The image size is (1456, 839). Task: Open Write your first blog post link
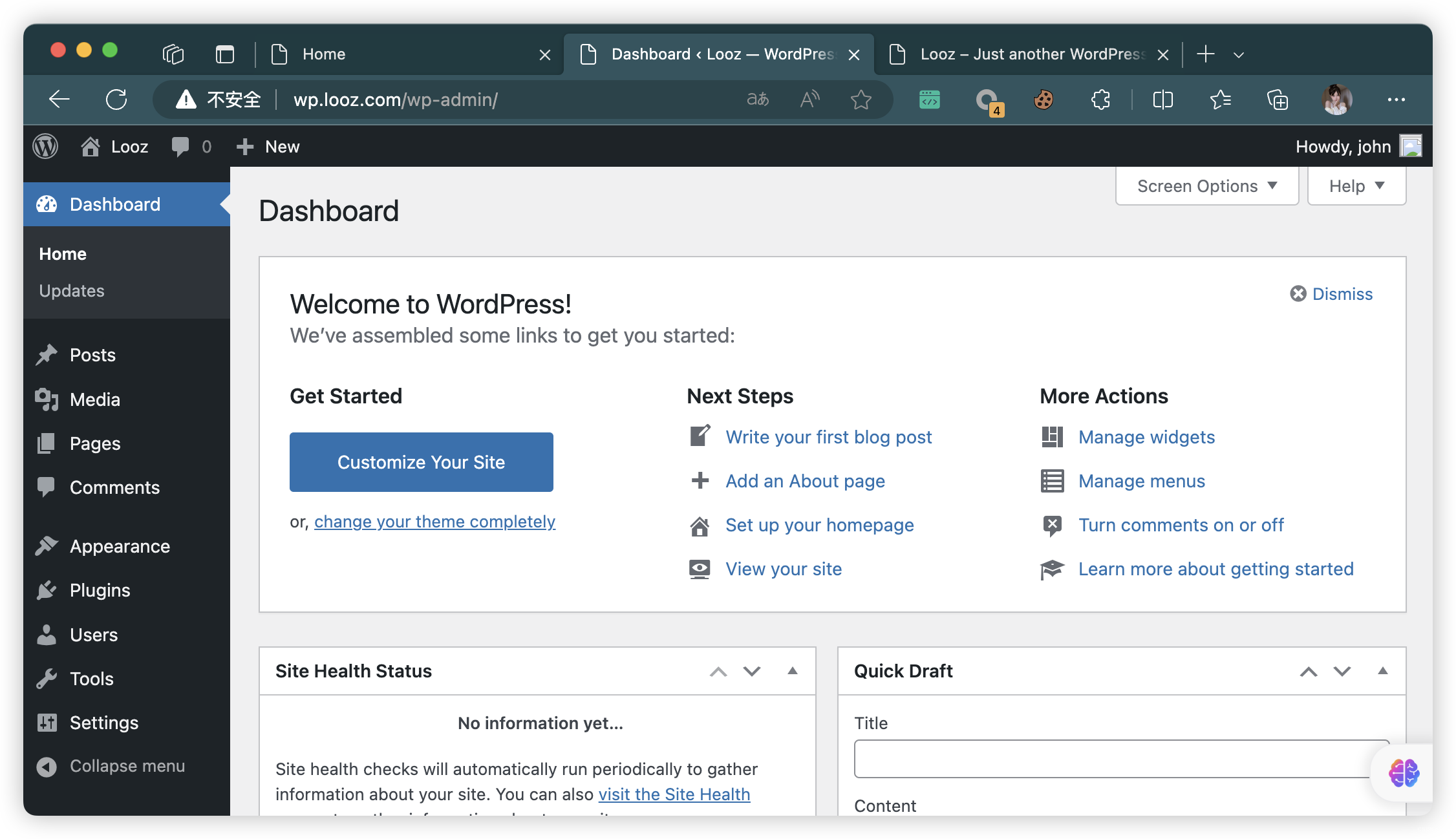point(828,437)
